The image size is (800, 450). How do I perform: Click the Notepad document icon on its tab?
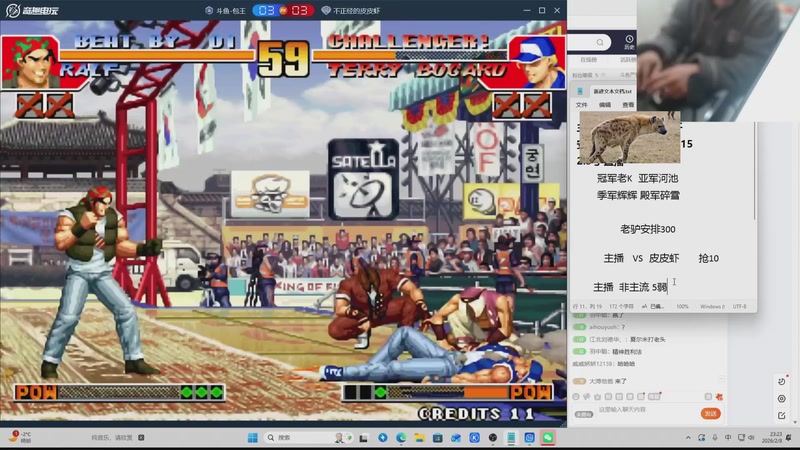[580, 91]
